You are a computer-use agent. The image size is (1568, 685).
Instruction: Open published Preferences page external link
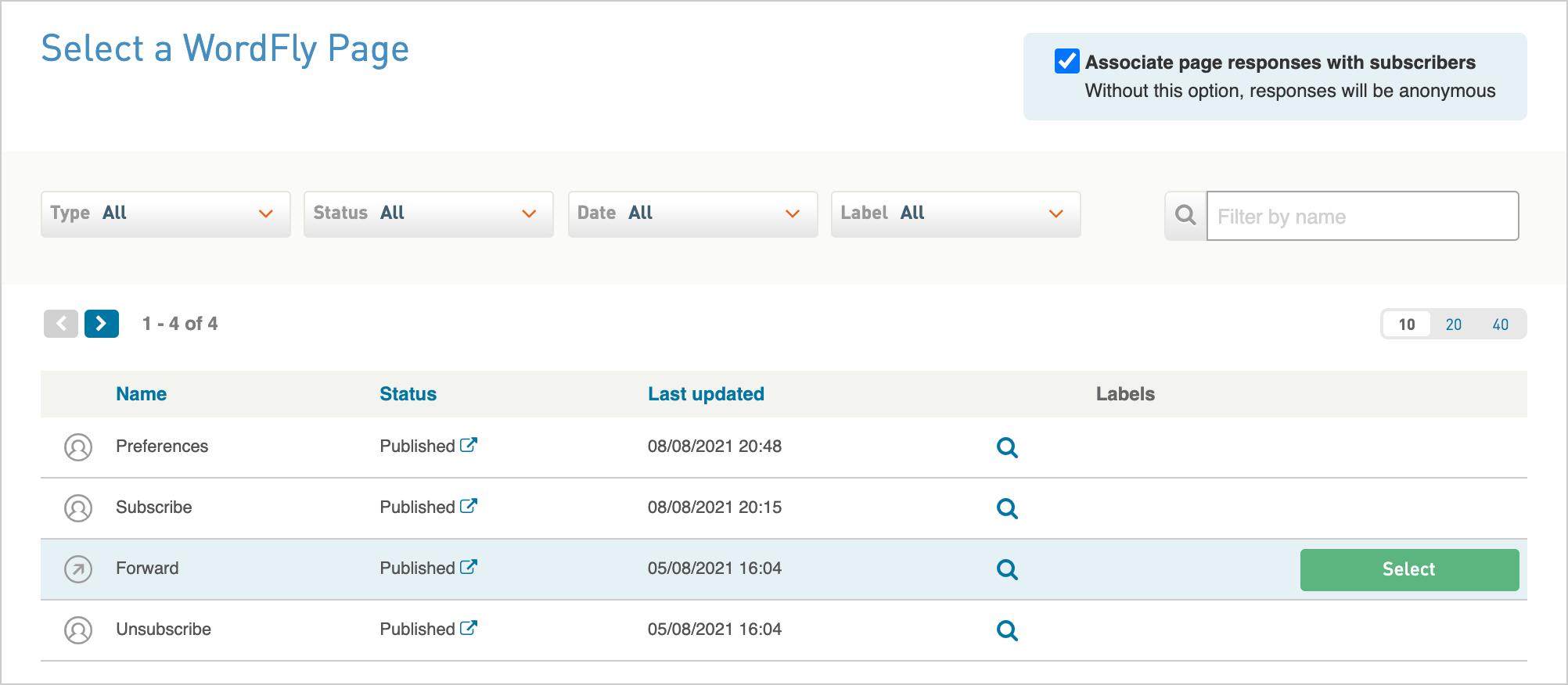tap(469, 445)
